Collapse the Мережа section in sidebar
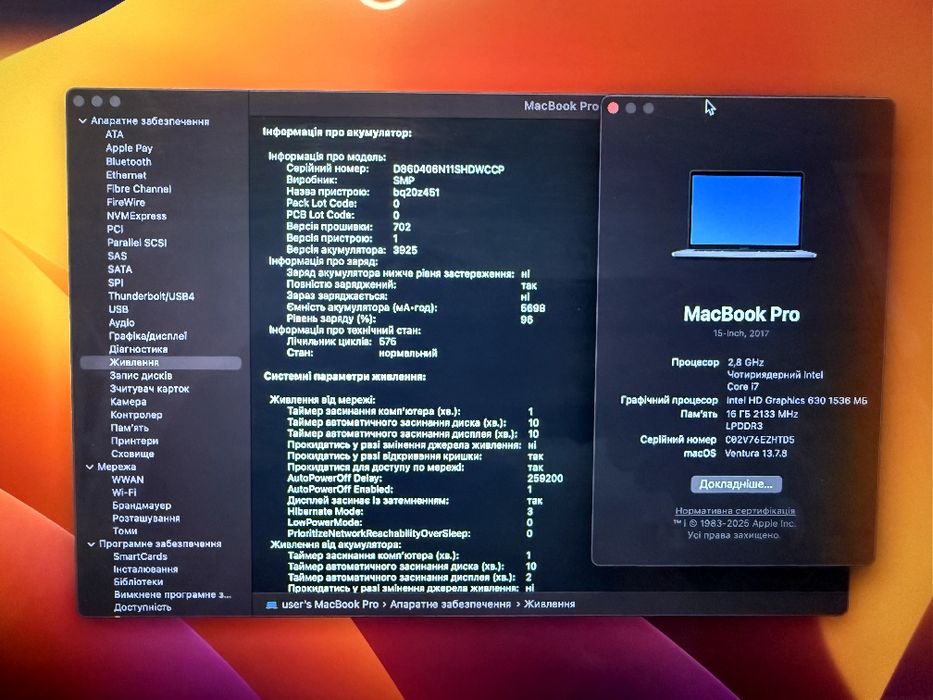933x700 pixels. click(x=90, y=467)
